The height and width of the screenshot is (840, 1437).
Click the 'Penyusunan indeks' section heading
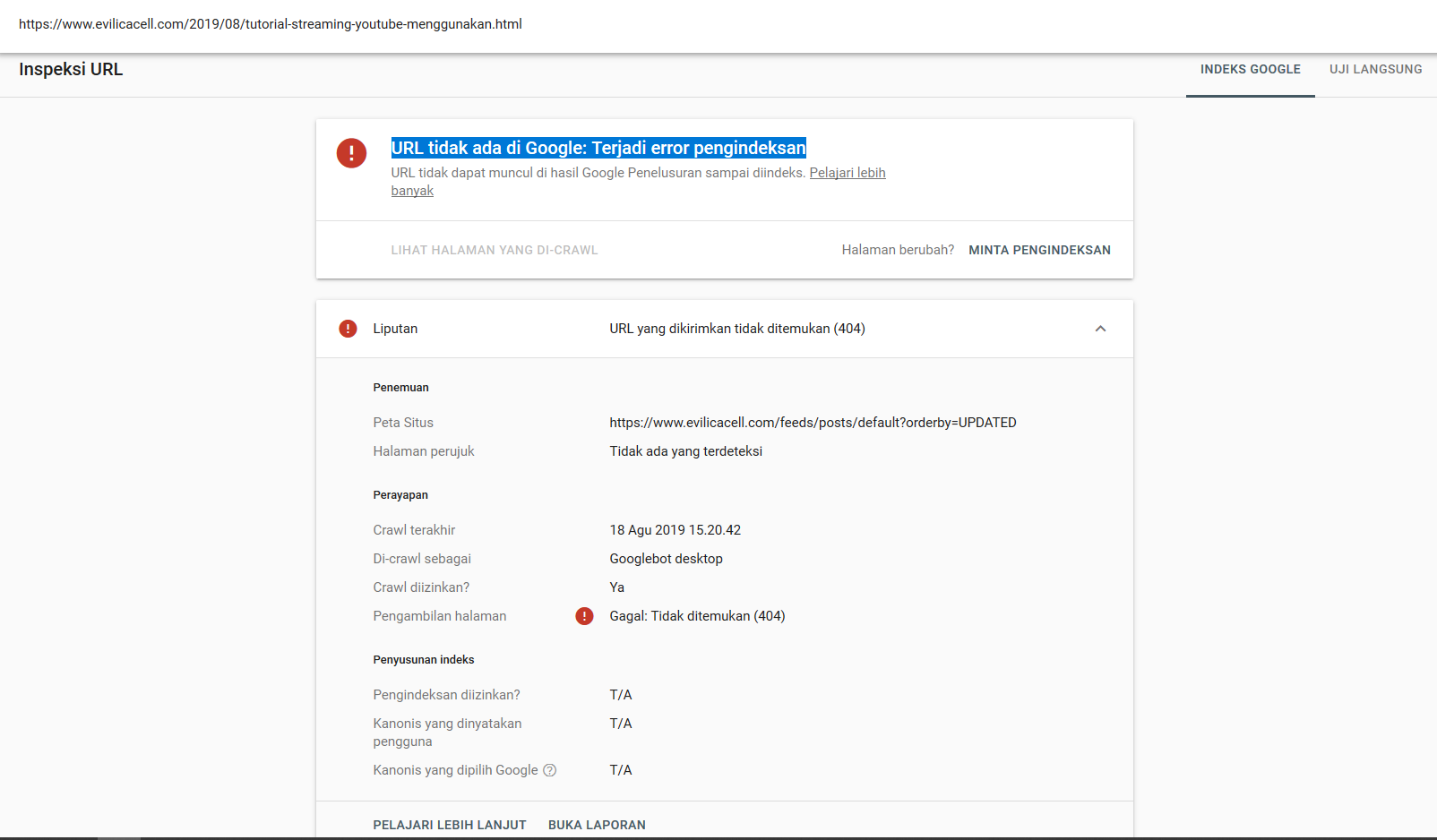click(x=424, y=660)
